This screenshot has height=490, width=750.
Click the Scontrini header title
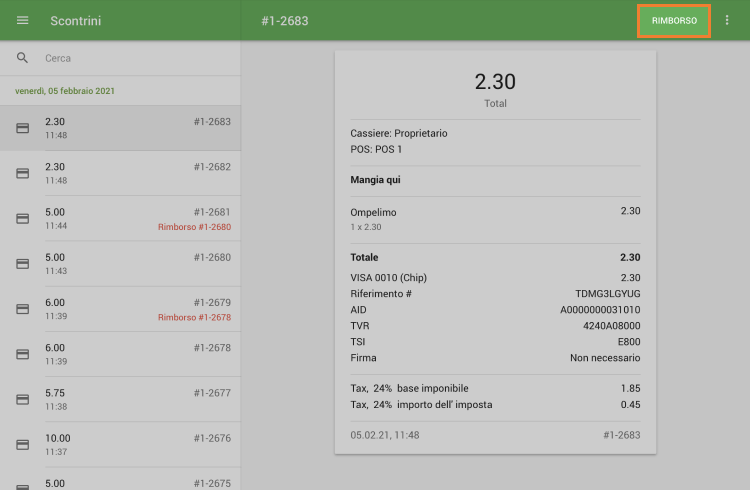[x=75, y=21]
